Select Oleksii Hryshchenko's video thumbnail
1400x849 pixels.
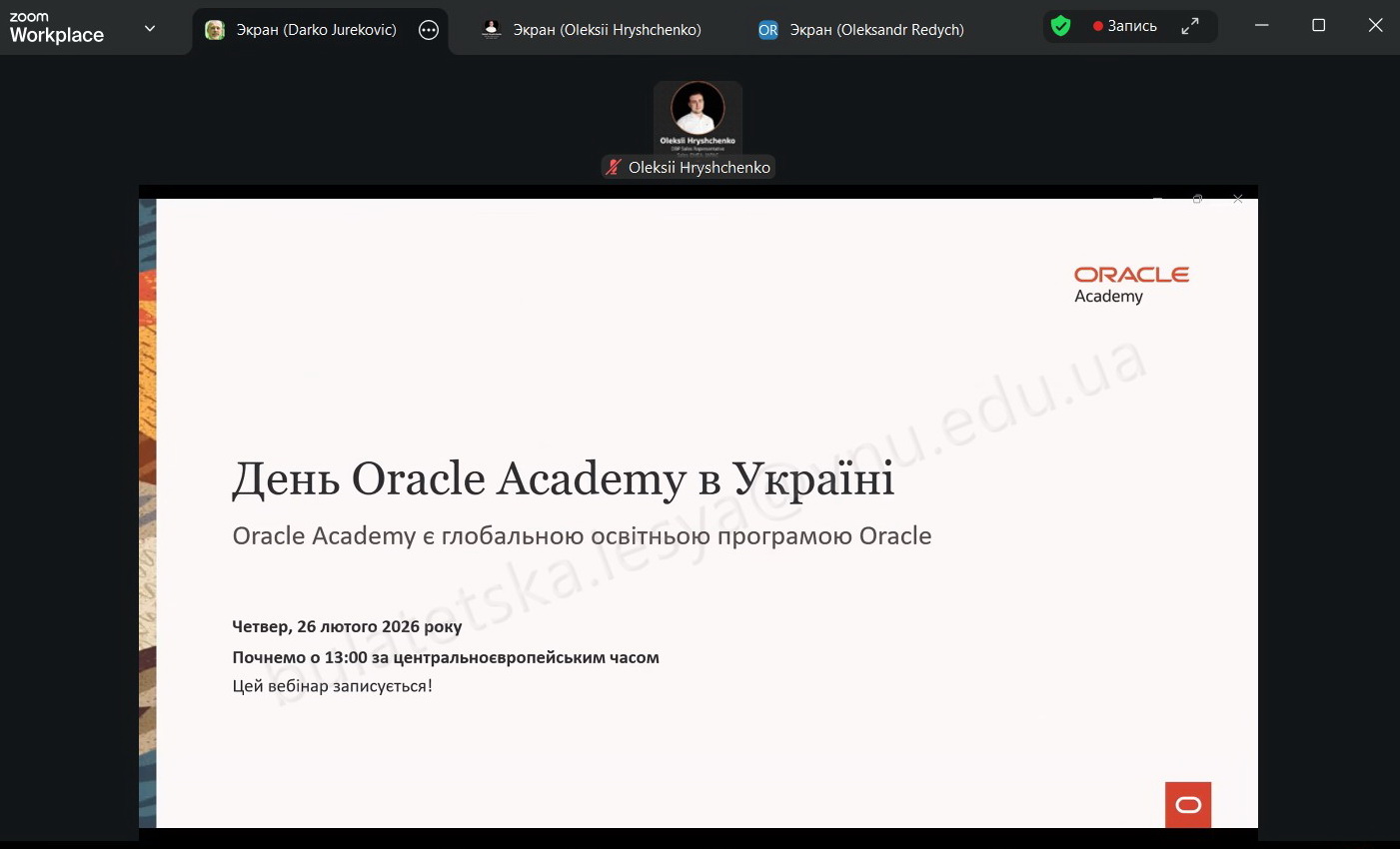pos(698,116)
